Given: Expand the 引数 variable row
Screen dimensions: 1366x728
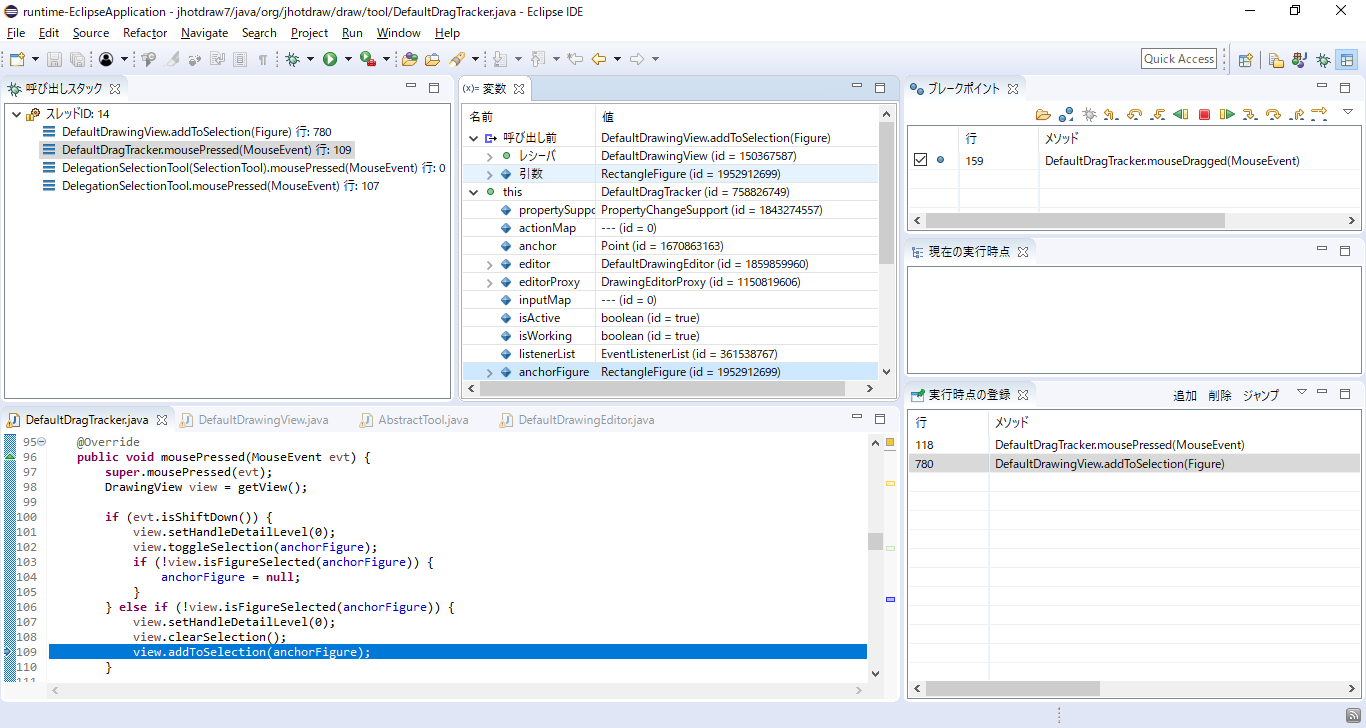Looking at the screenshot, I should (x=489, y=174).
